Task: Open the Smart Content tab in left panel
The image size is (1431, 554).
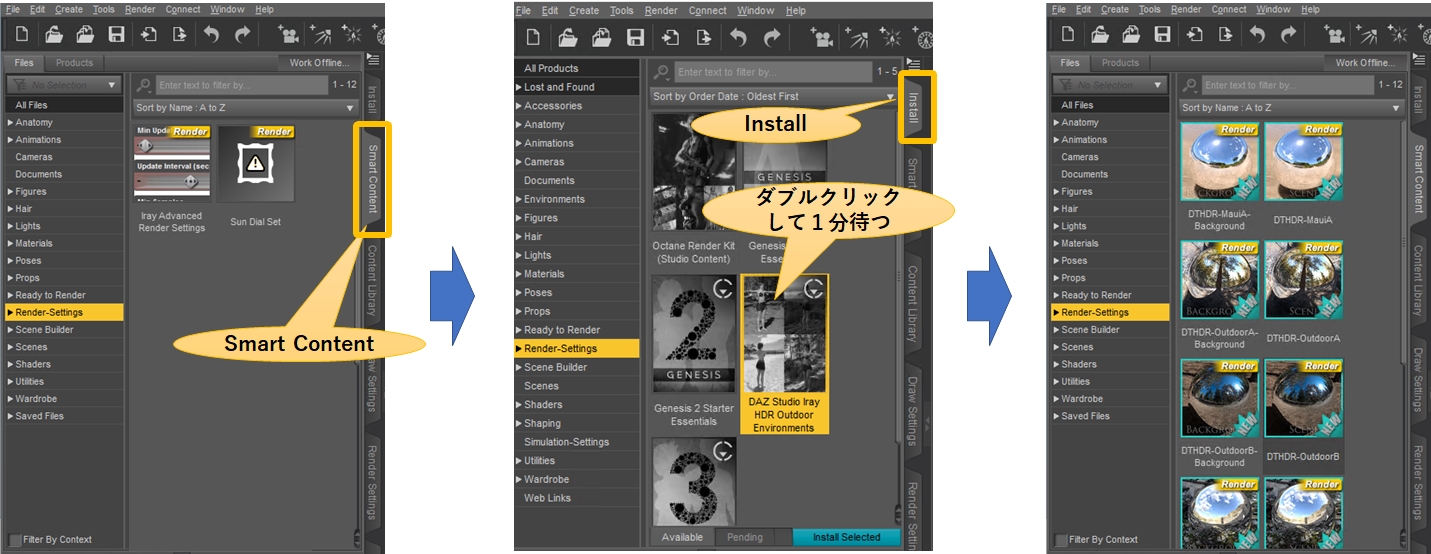Action: tap(372, 180)
